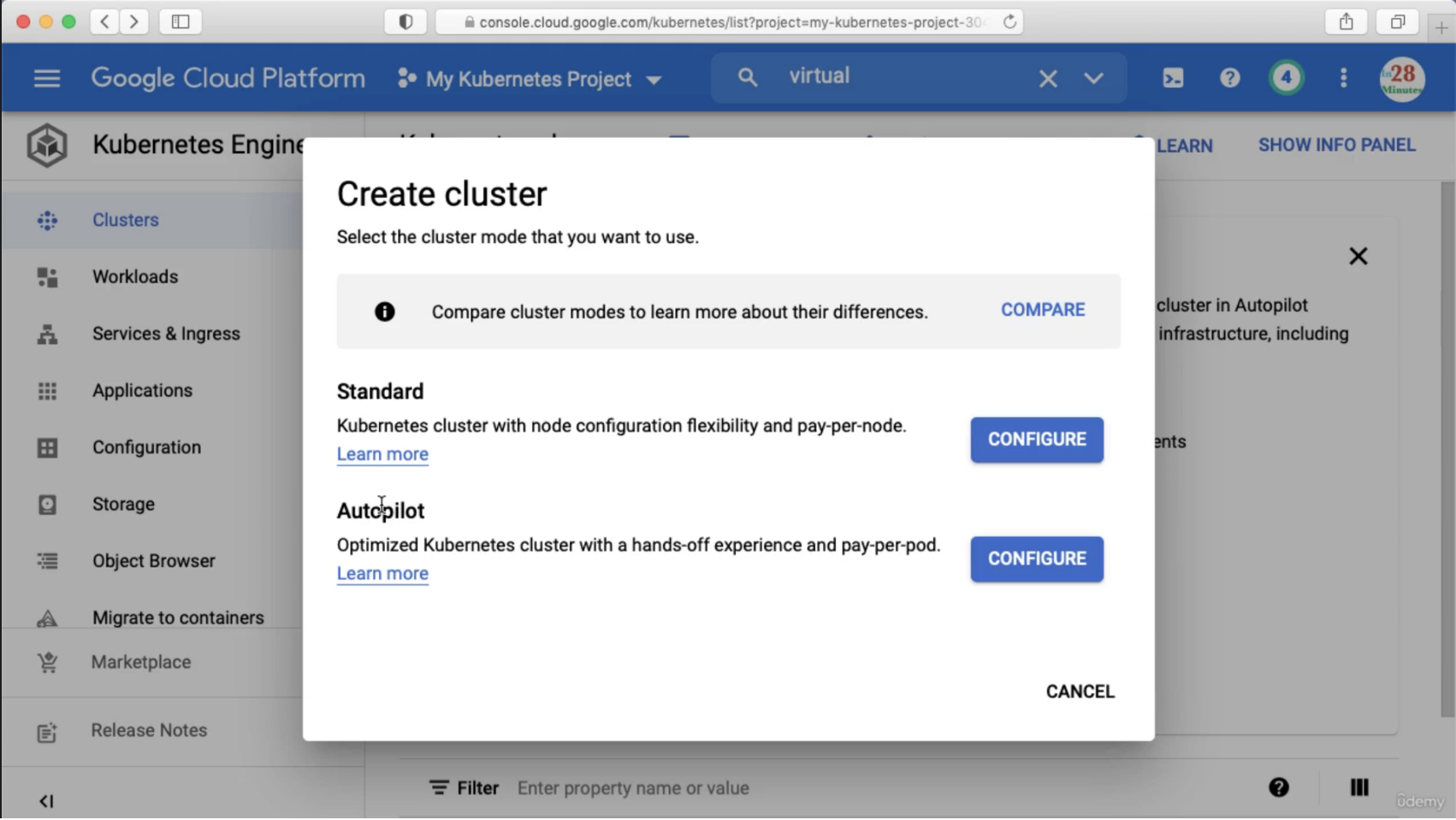Click the search magnifier icon
The width and height of the screenshot is (1456, 820).
[747, 78]
